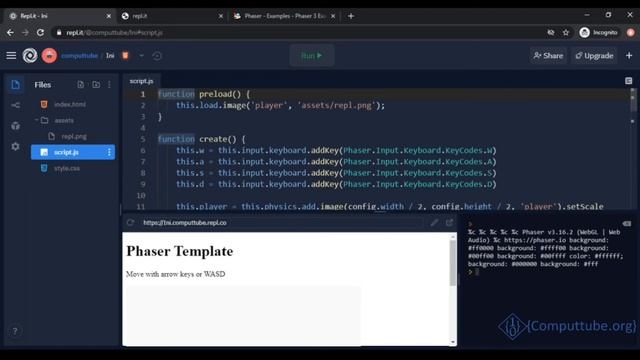Click the Upgrade button
The image size is (640, 360).
[x=594, y=56]
